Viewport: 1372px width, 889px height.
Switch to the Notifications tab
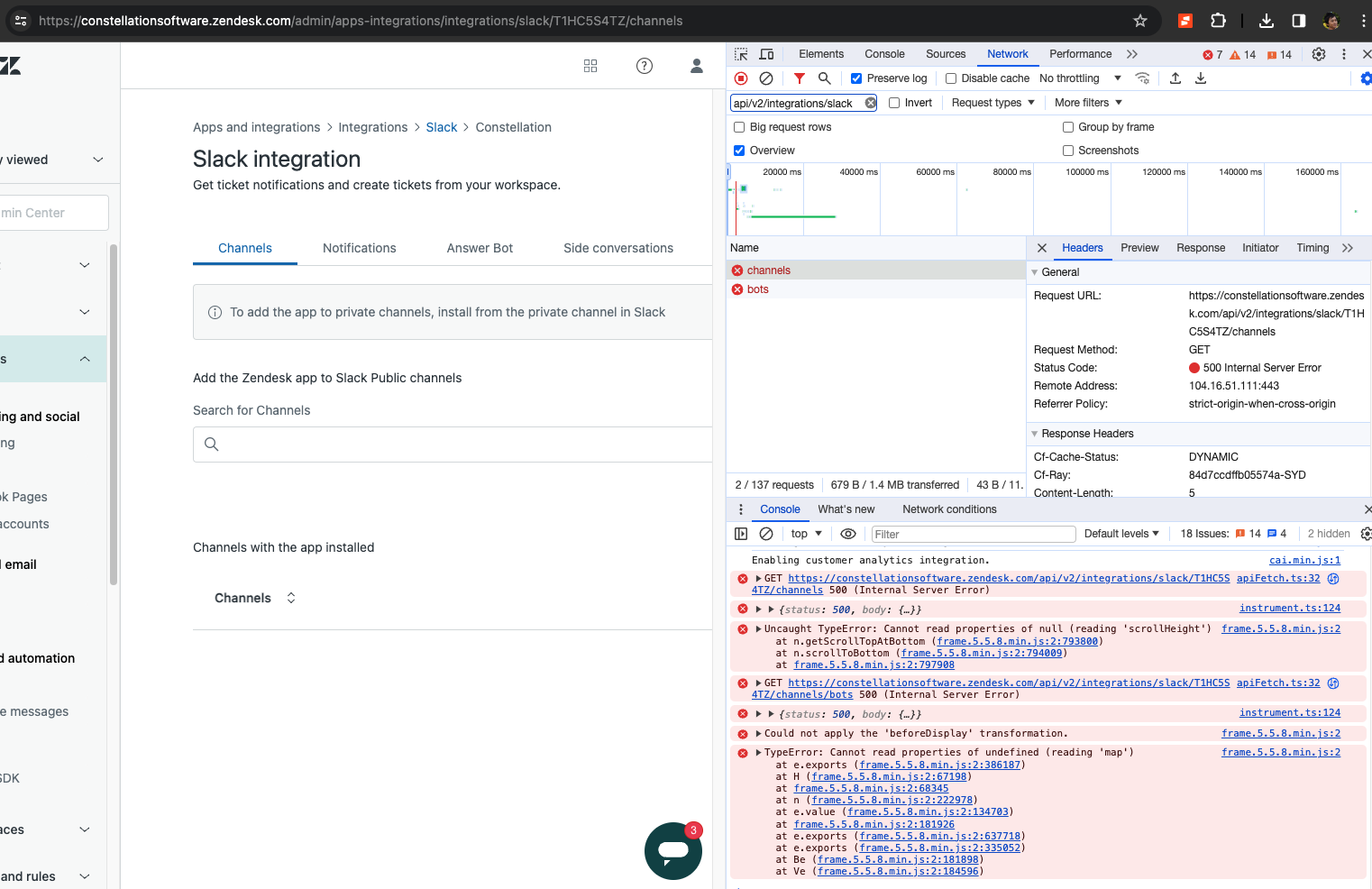pos(359,248)
